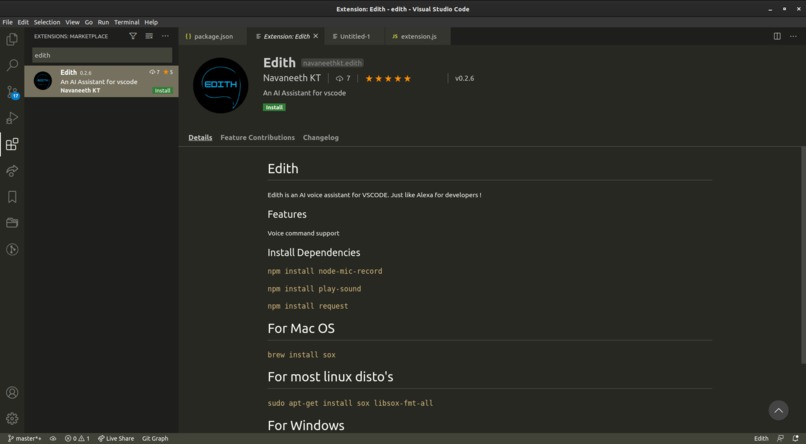Click the scroll to top arrow button

[778, 410]
